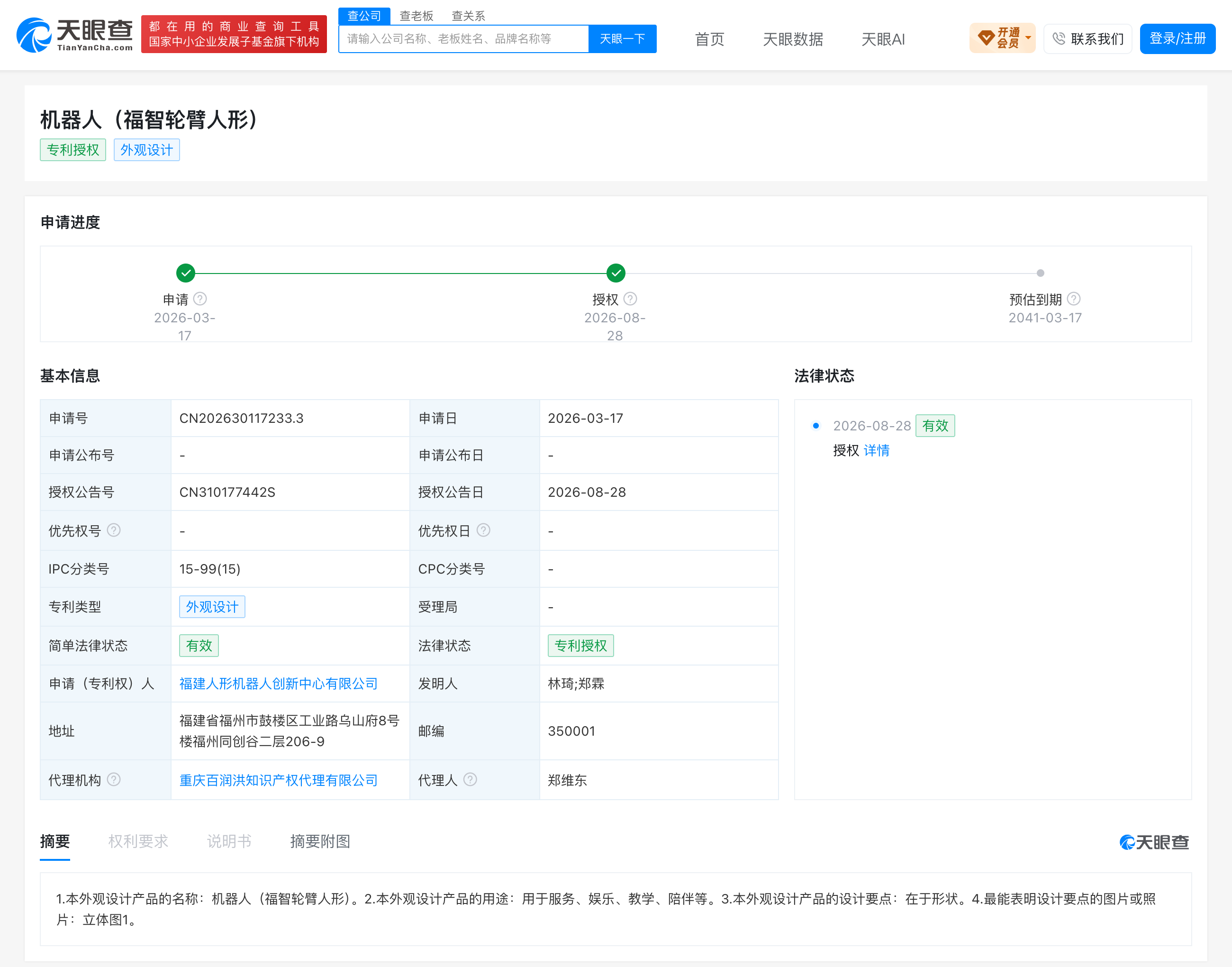
Task: Click IPC value 15-99(15)
Action: (210, 569)
